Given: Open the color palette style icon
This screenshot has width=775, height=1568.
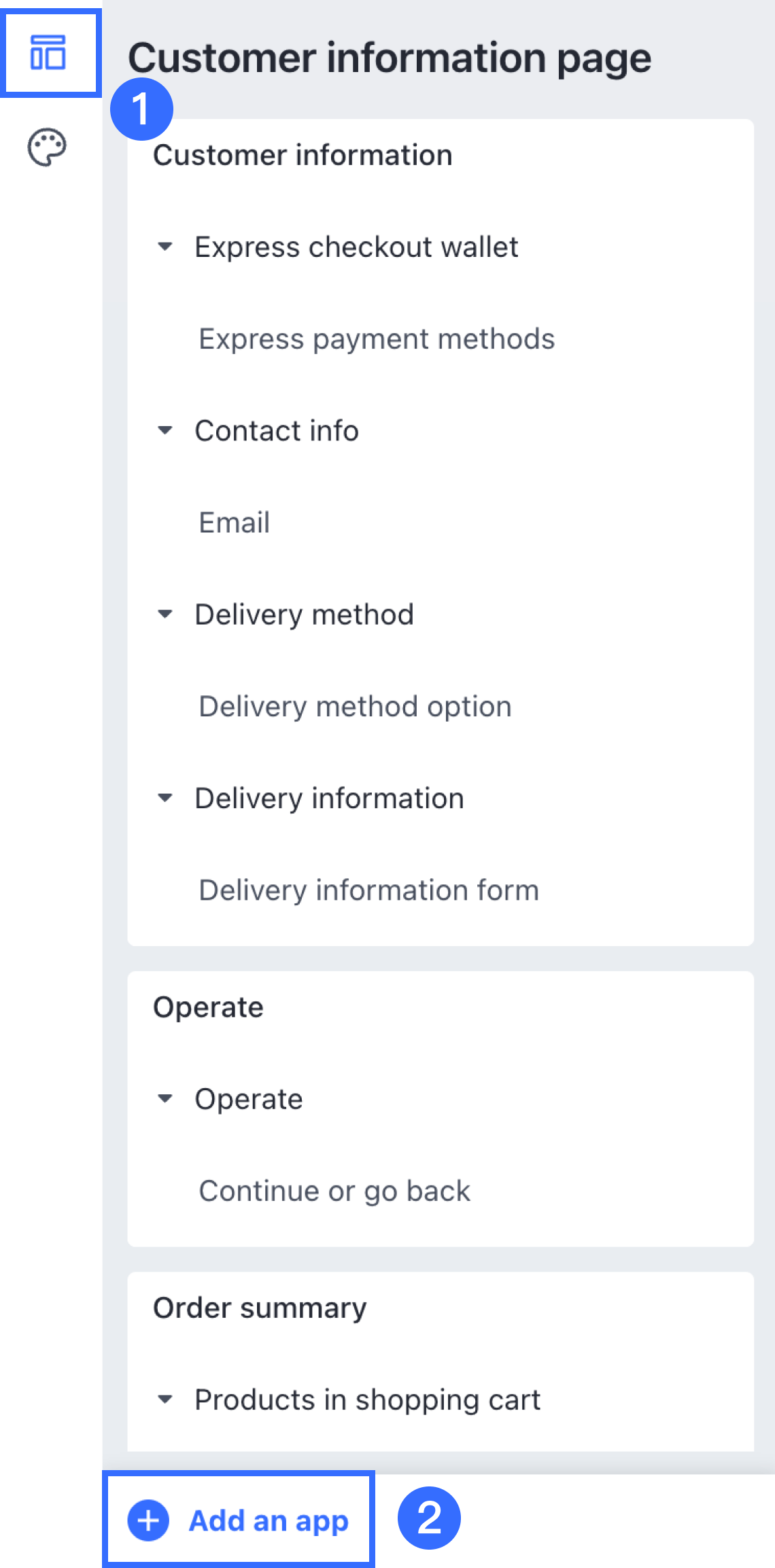Looking at the screenshot, I should 47,146.
